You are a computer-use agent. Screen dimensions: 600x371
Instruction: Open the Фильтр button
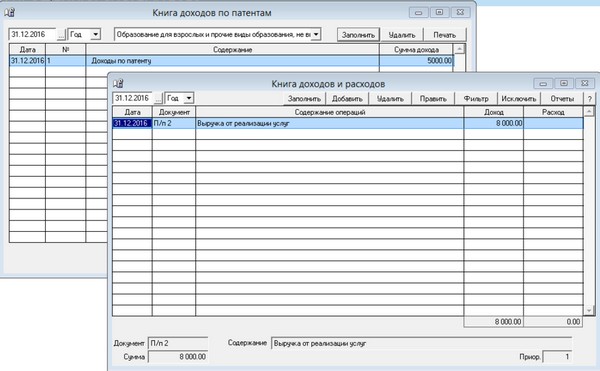click(x=476, y=99)
